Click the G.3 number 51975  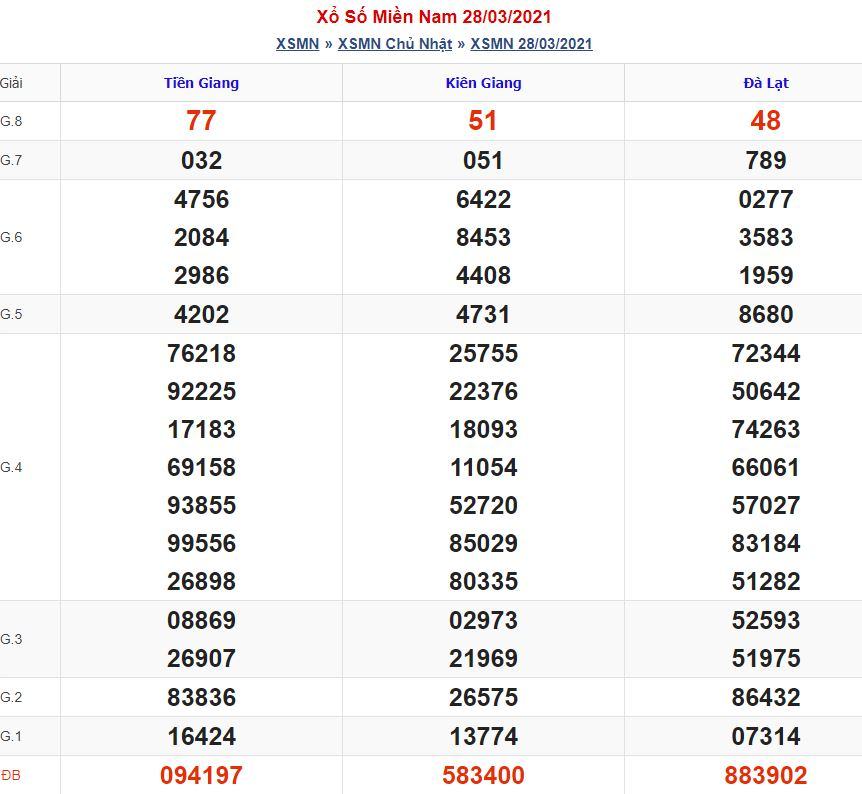(x=766, y=658)
